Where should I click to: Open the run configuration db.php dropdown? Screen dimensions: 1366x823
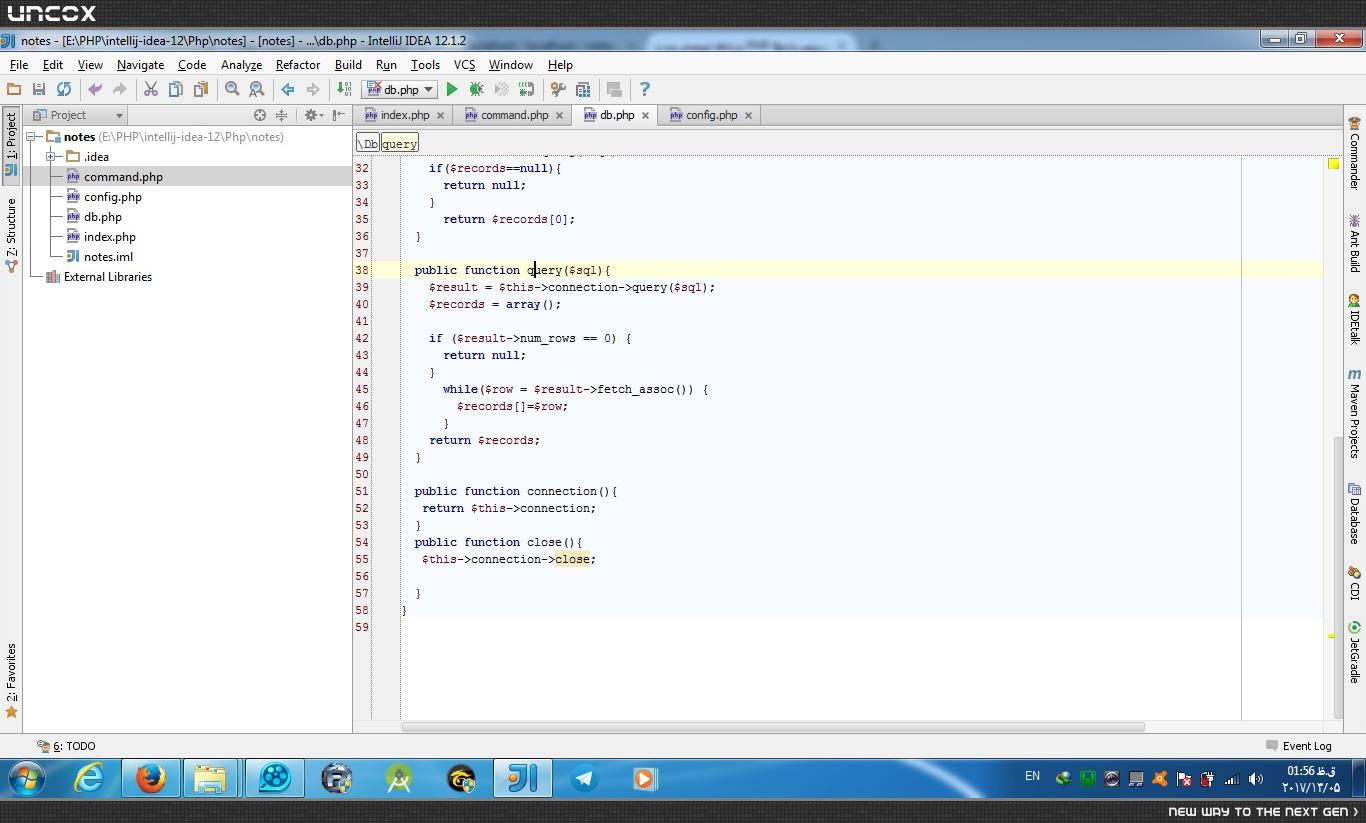400,90
